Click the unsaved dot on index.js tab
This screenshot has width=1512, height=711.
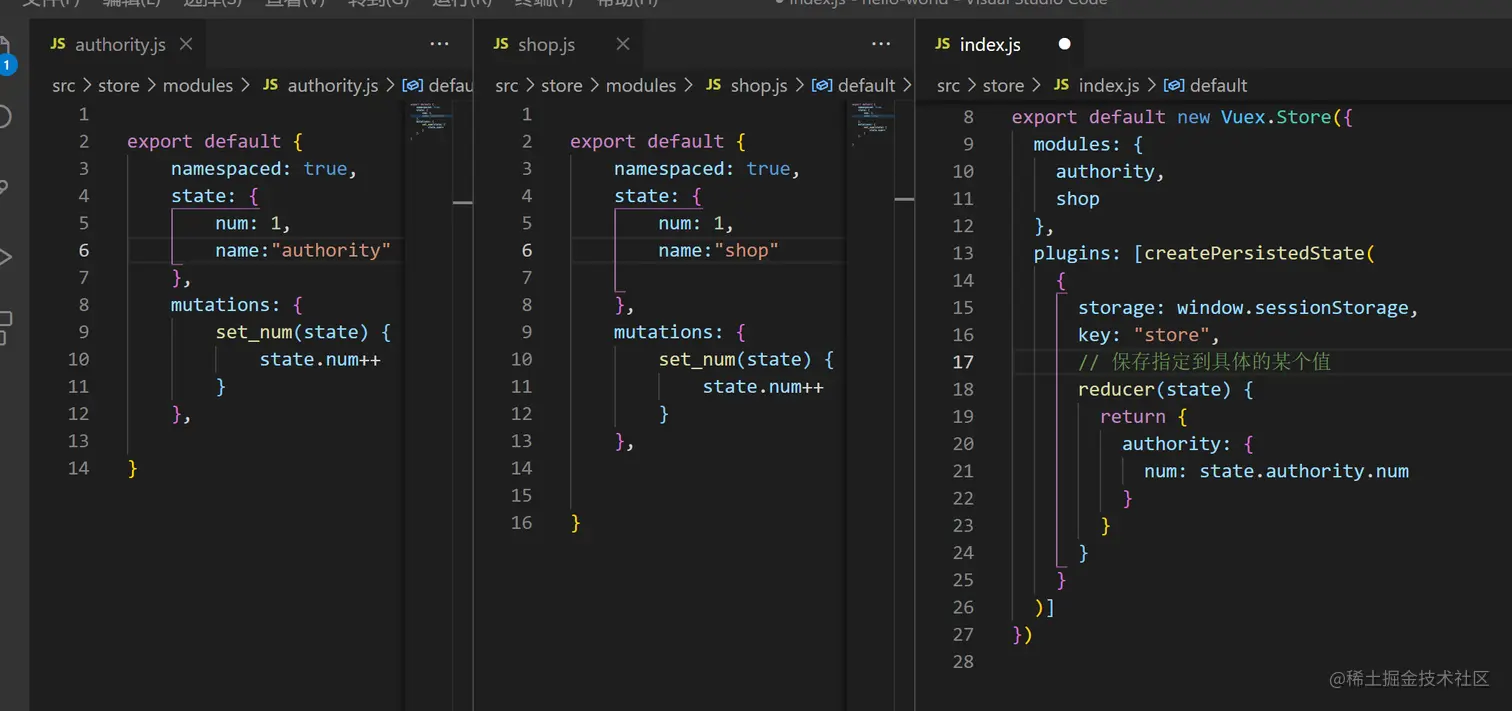coord(1064,44)
